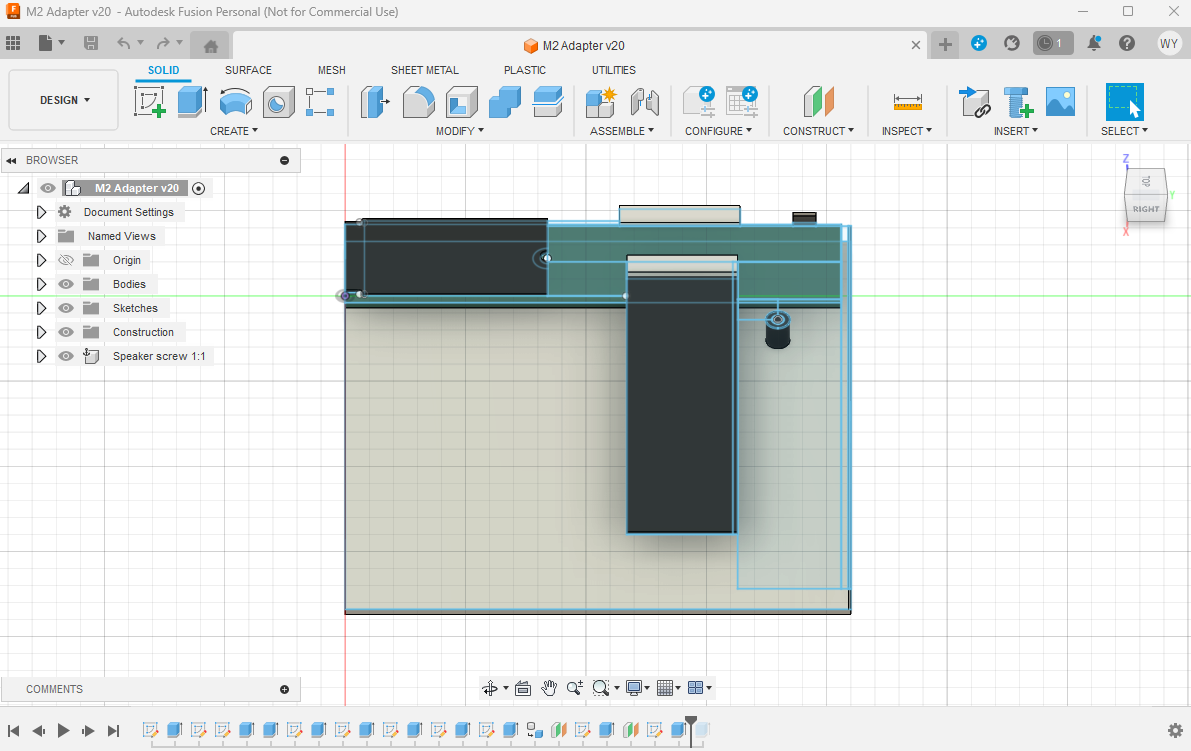Screen dimensions: 1191x751
Task: Select the Shell tool icon
Action: (461, 102)
